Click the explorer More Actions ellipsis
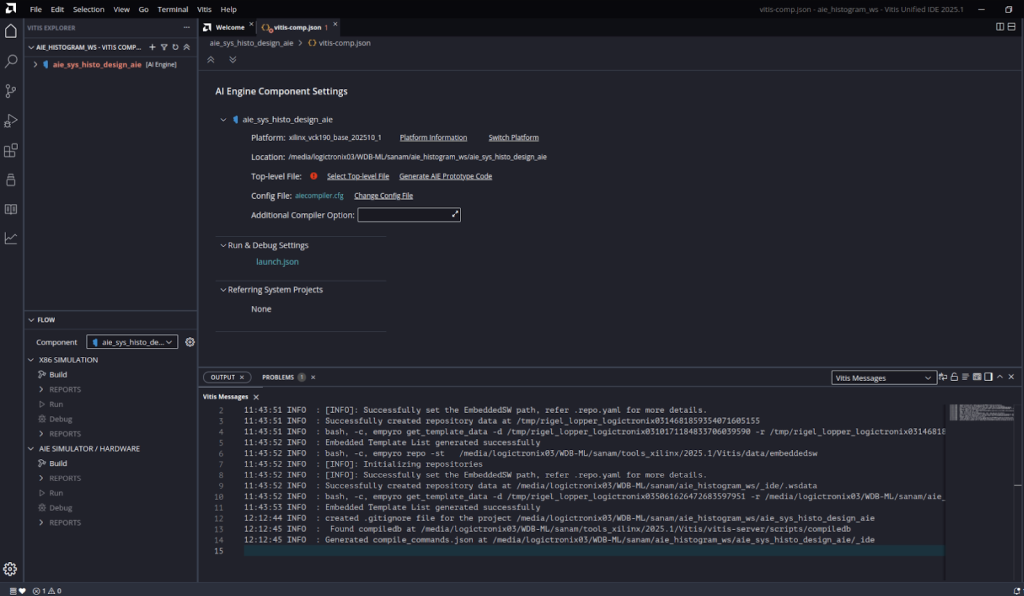The width and height of the screenshot is (1024, 596). tap(187, 27)
